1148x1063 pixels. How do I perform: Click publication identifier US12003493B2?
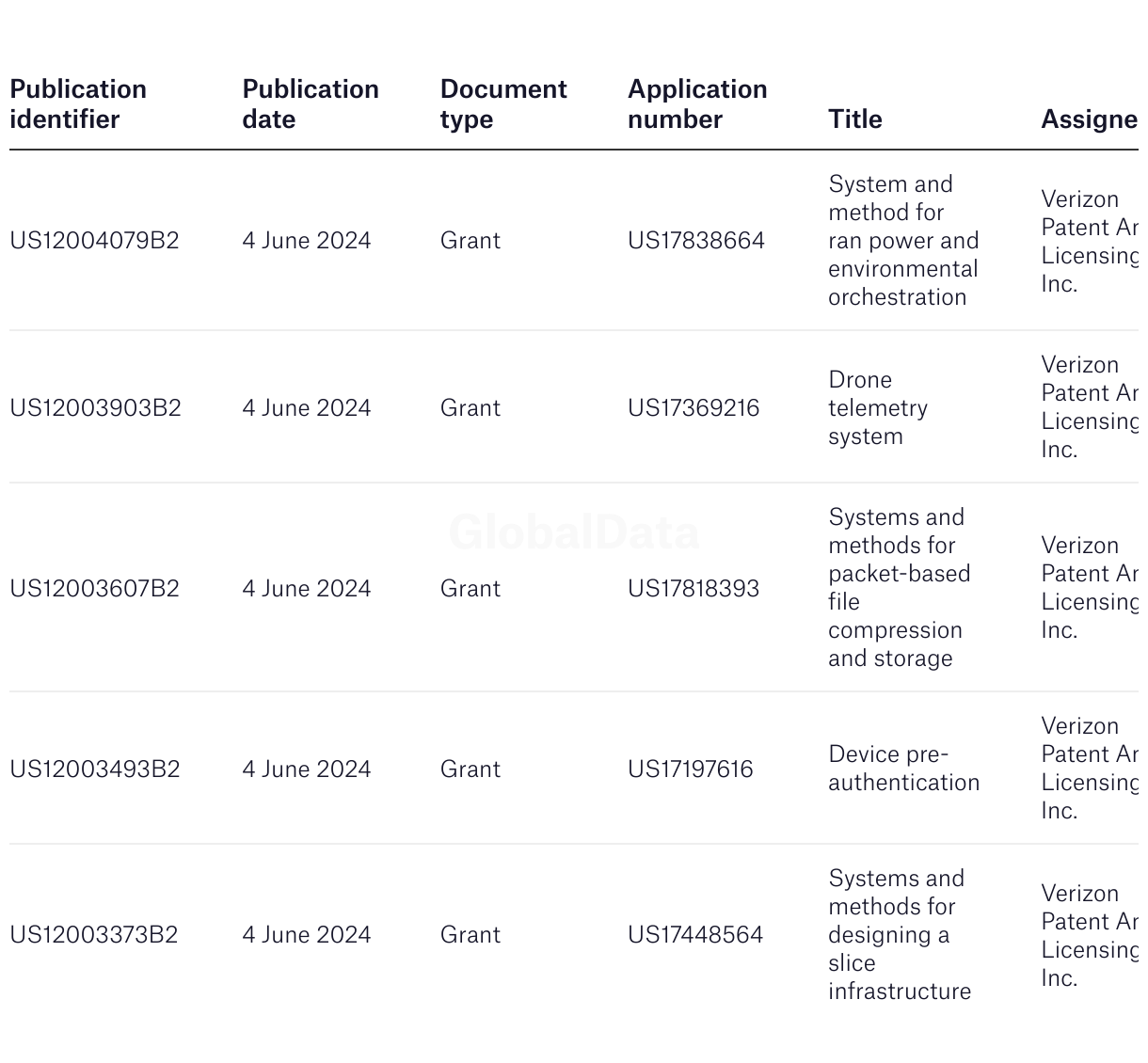click(x=94, y=769)
